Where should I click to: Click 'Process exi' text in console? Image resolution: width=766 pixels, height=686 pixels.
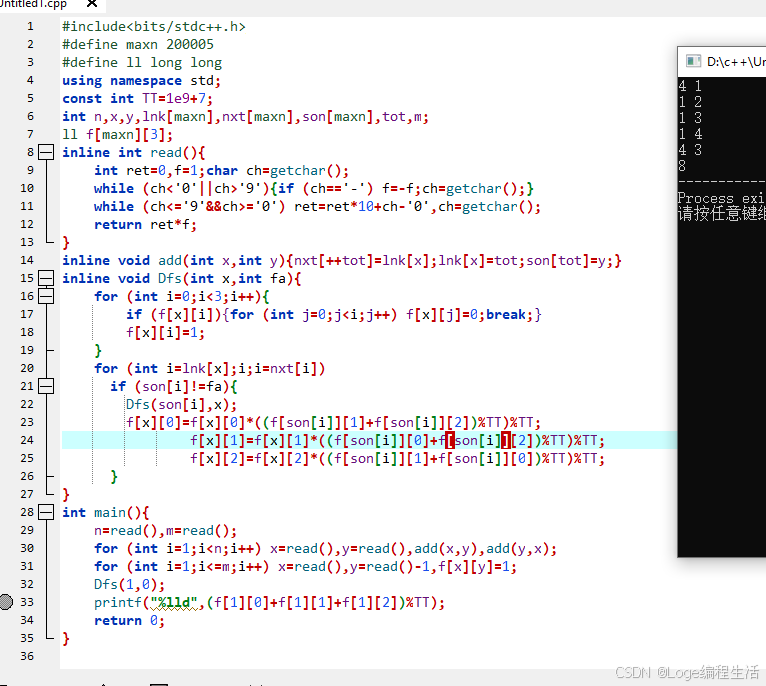pyautogui.click(x=721, y=198)
